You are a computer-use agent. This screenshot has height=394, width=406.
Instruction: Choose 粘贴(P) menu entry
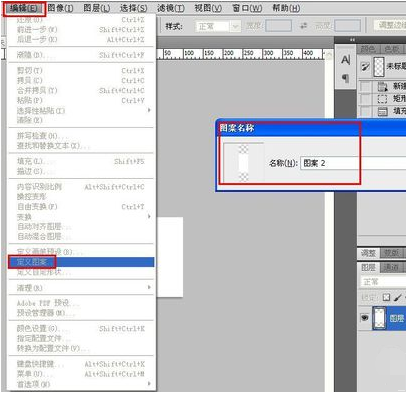[81, 101]
